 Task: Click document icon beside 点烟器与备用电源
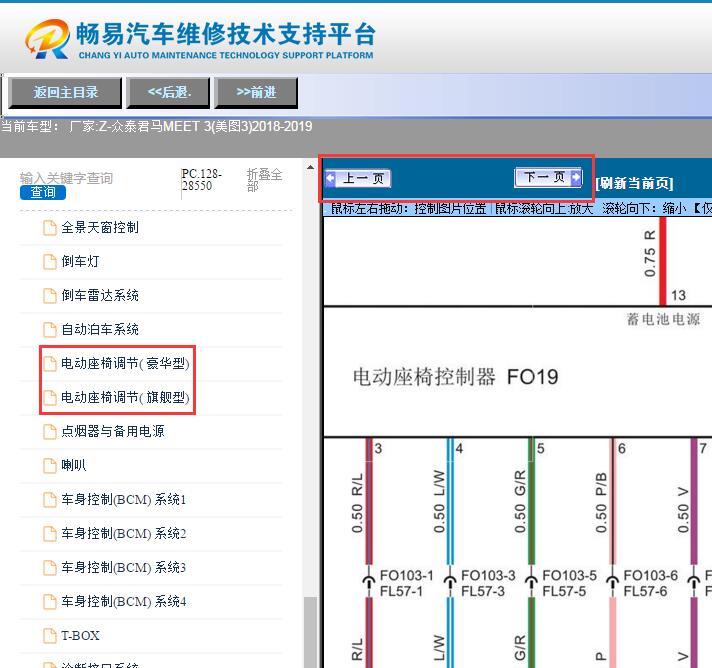coord(49,432)
